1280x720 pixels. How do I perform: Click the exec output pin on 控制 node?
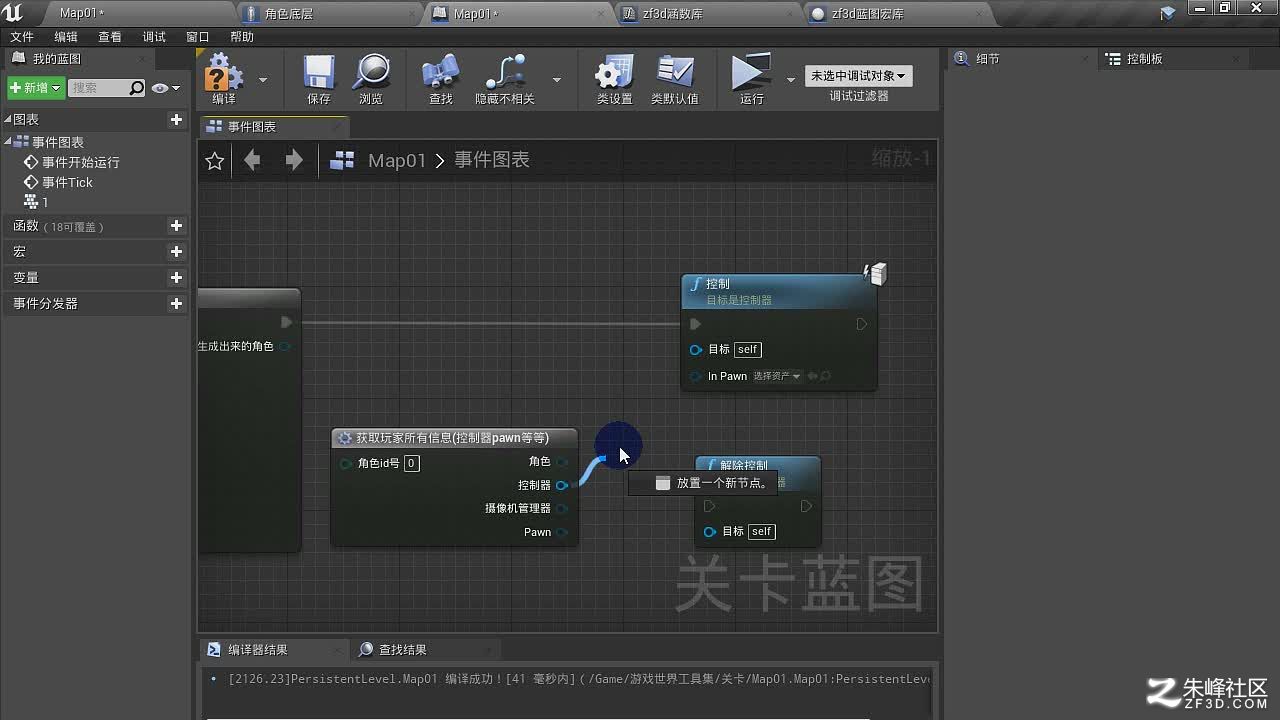coord(862,324)
